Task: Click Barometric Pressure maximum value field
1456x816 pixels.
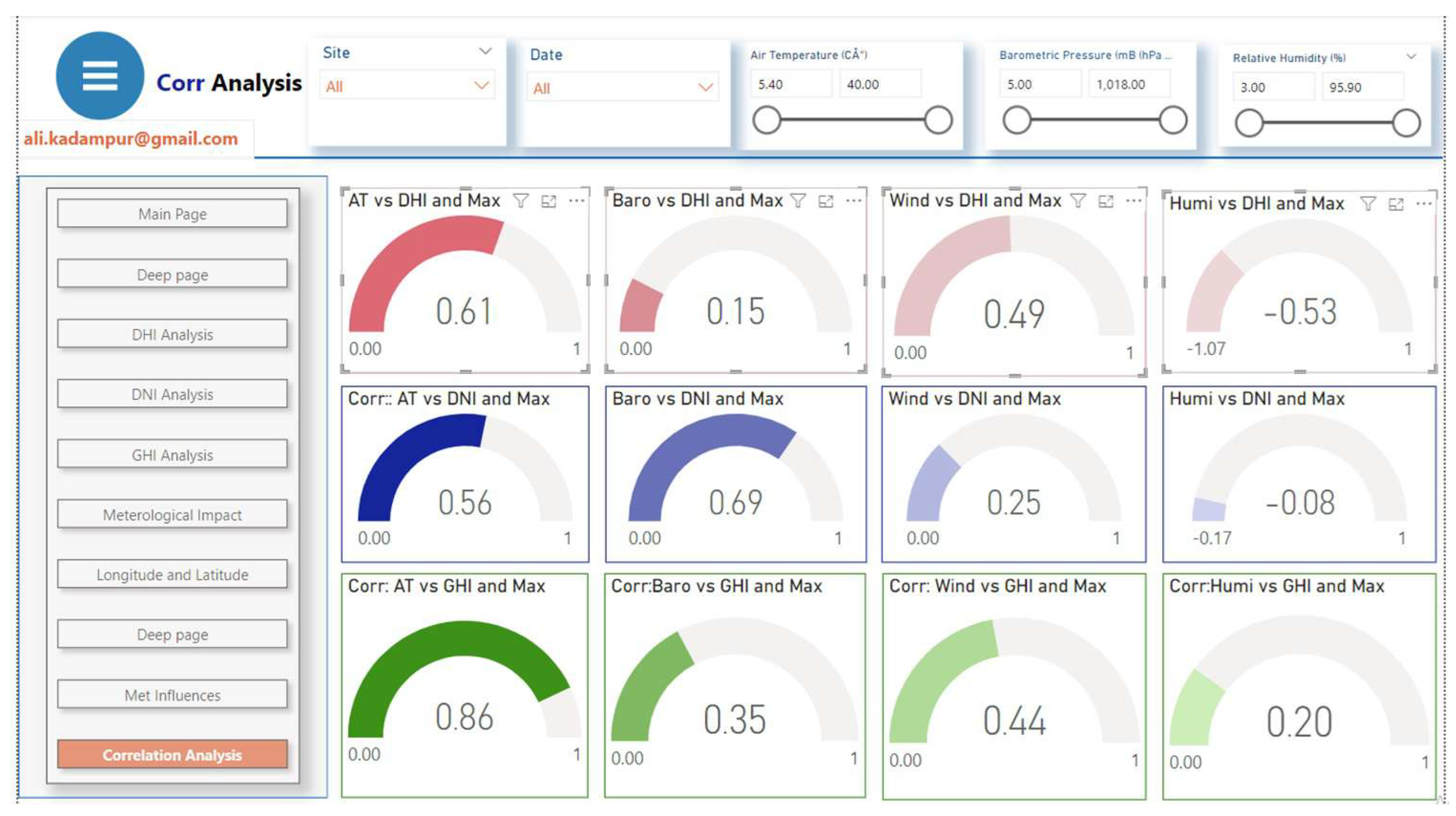Action: click(1129, 85)
